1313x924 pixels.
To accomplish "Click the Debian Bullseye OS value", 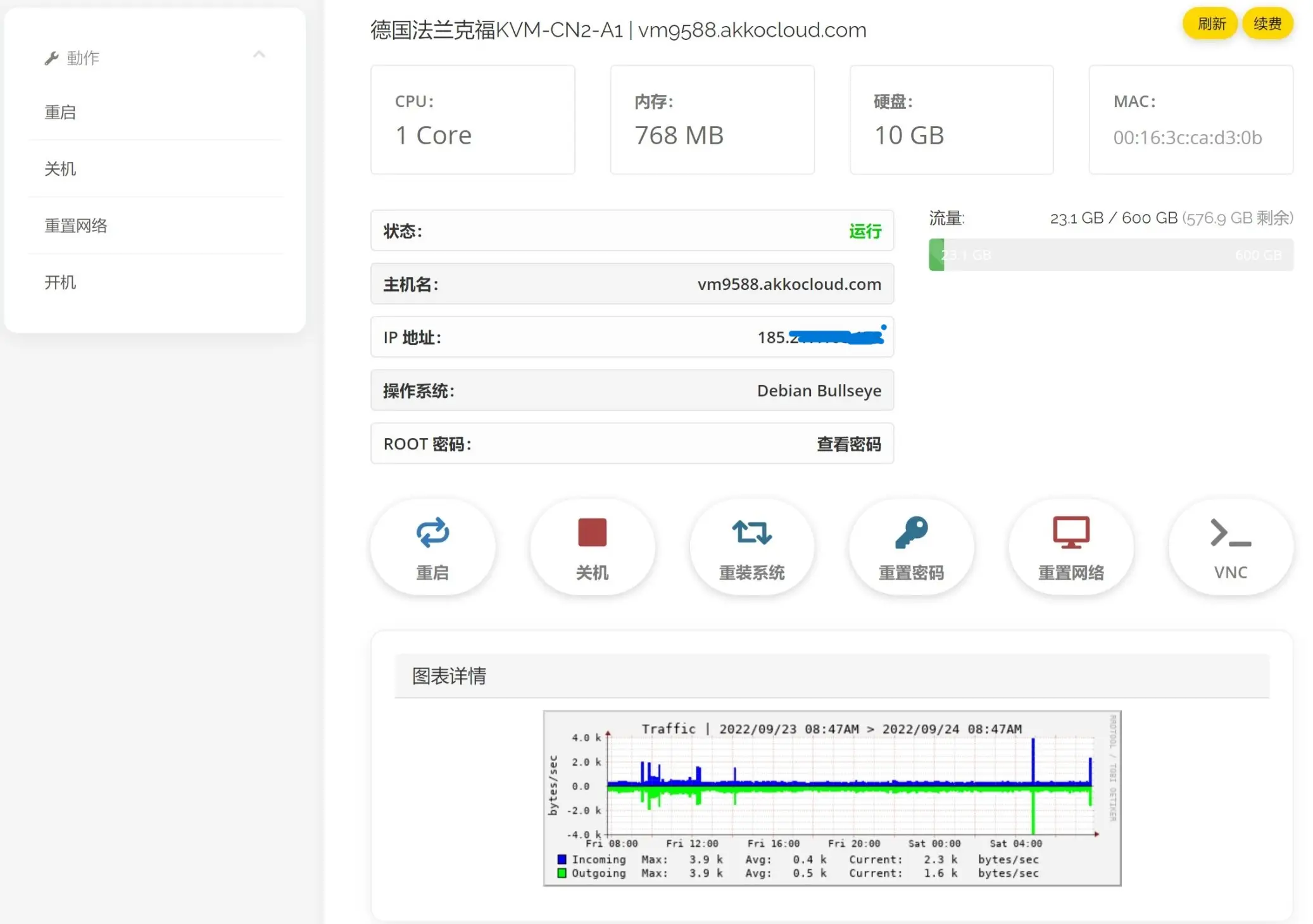I will (x=819, y=390).
